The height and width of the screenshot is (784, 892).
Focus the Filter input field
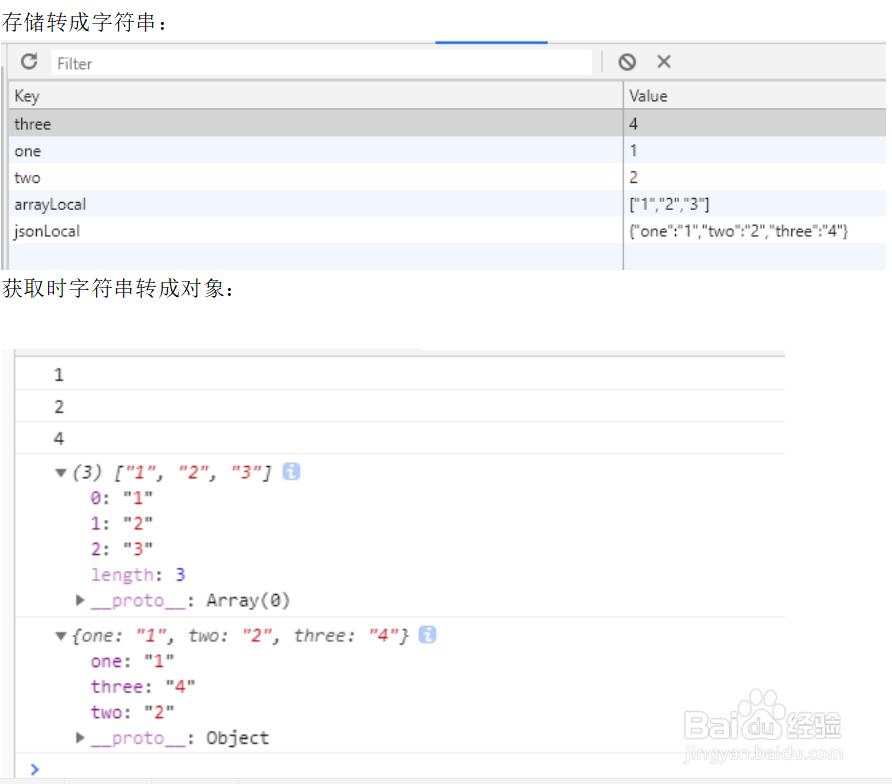point(322,63)
